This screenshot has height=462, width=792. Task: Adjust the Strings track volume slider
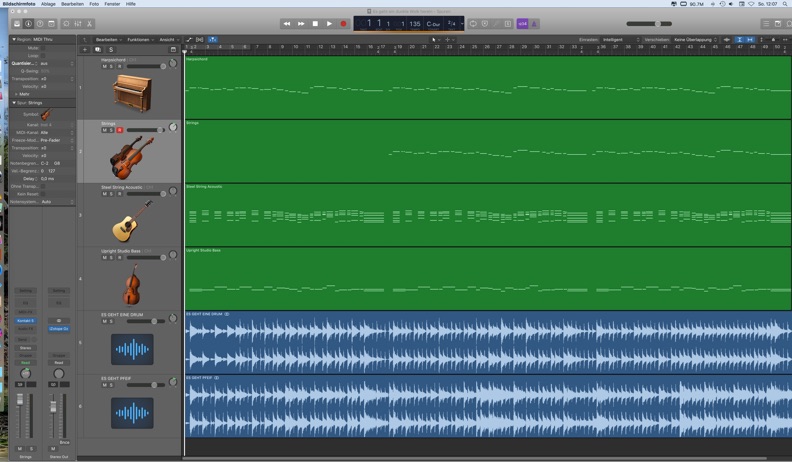[145, 130]
